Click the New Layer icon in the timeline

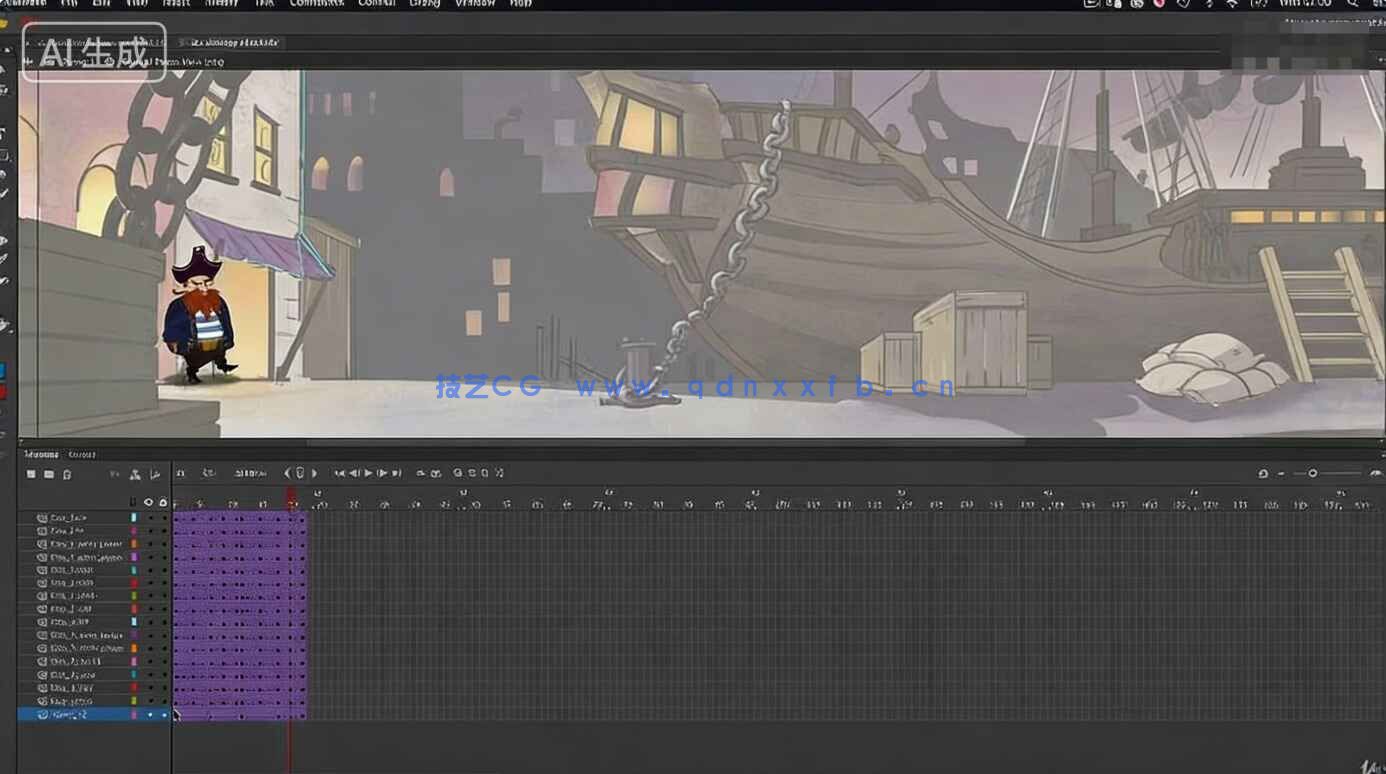click(31, 473)
